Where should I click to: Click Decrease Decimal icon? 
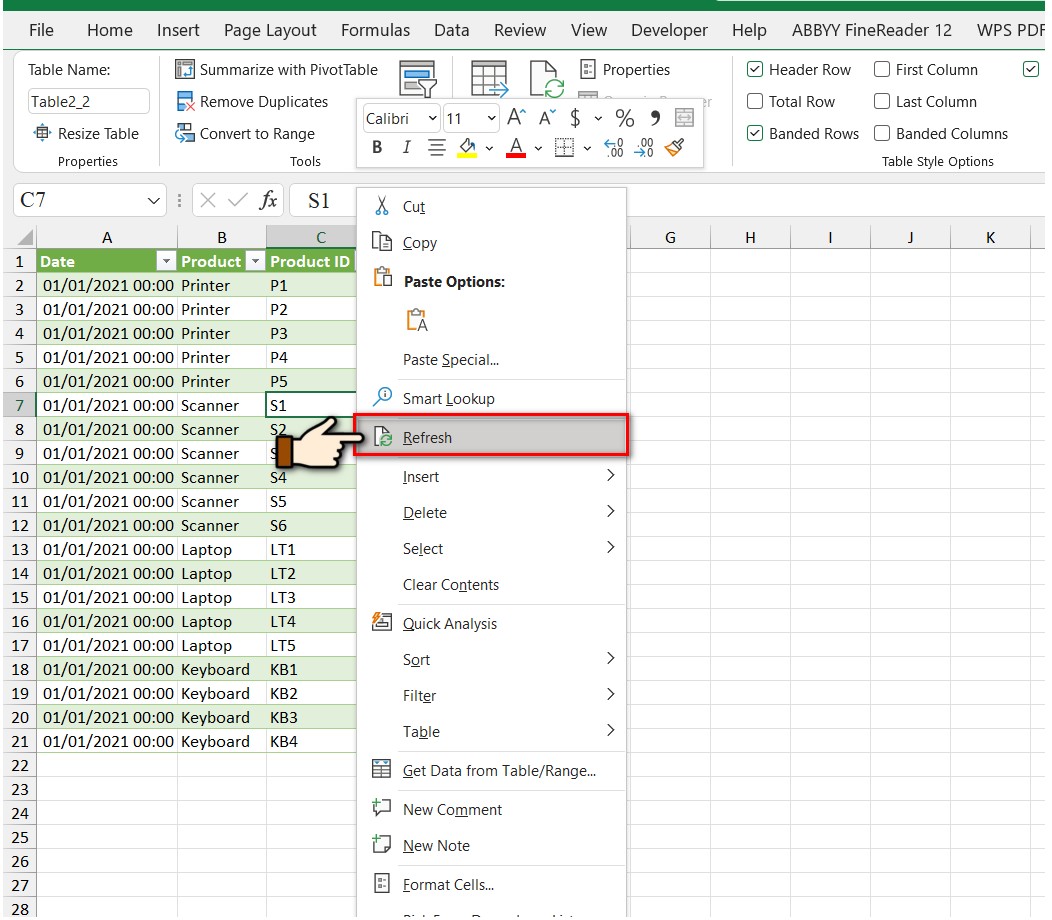tap(644, 148)
